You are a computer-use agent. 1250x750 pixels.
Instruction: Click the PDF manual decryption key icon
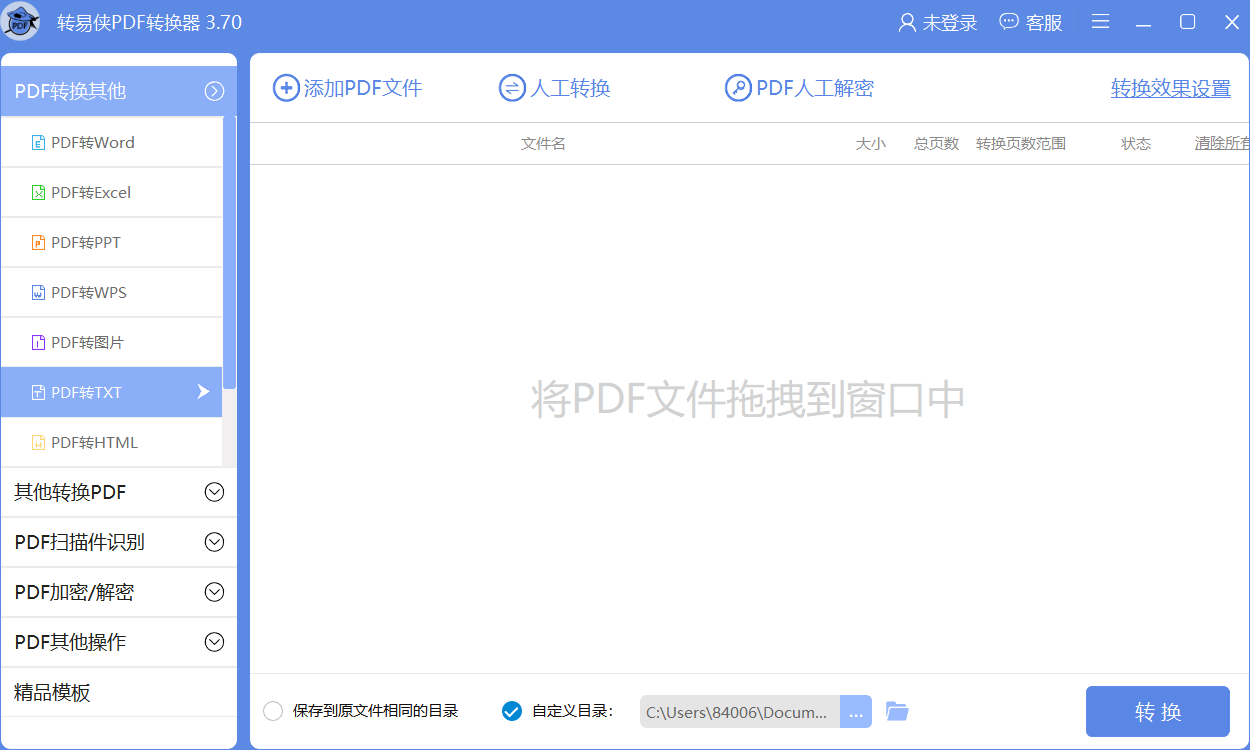738,88
